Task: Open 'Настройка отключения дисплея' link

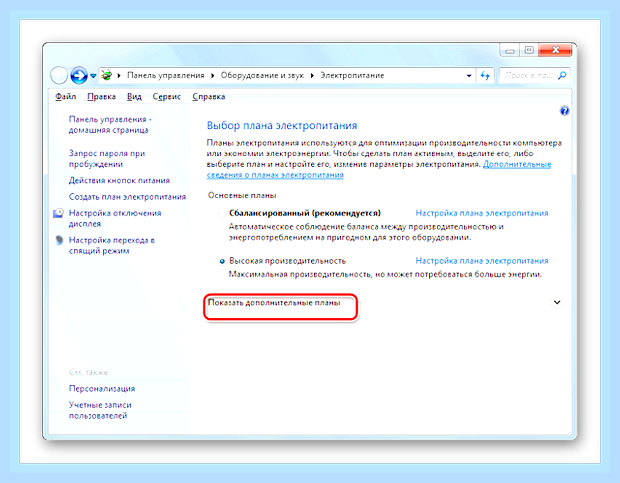Action: pos(115,218)
